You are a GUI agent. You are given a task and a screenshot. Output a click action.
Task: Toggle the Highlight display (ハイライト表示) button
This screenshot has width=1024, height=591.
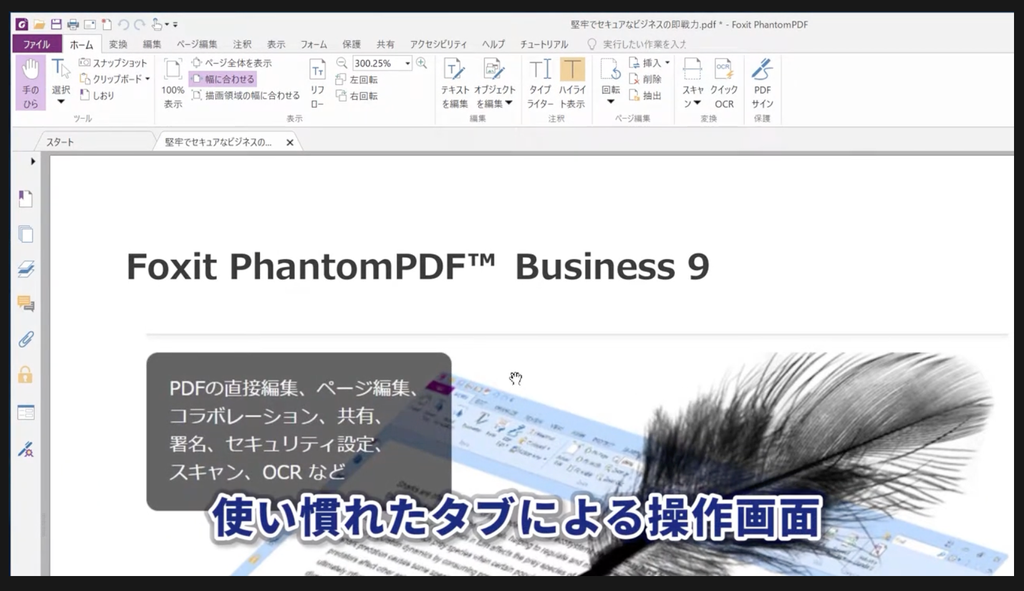coord(572,82)
